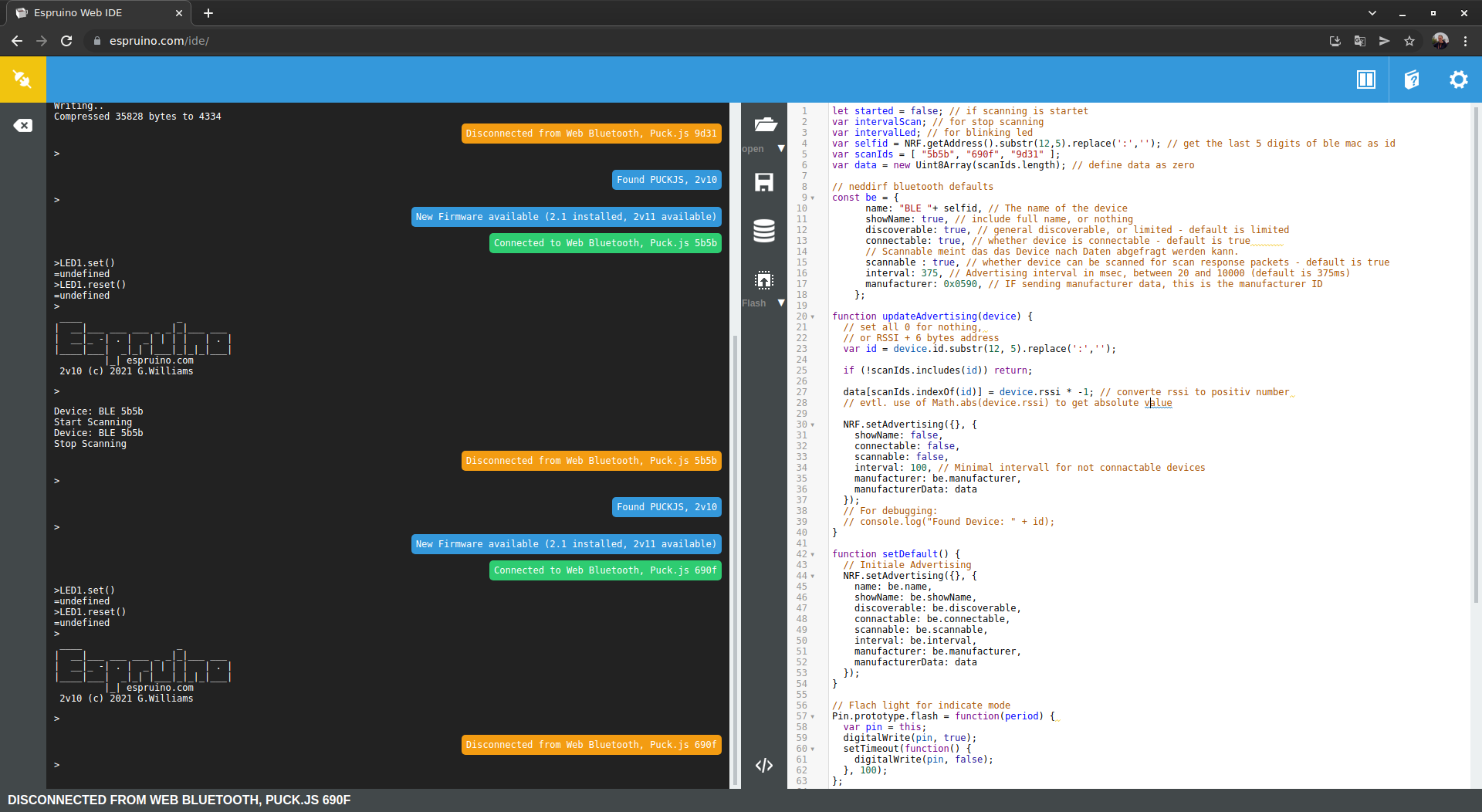
Task: Click the Connected Puck.js 690f notification
Action: tap(605, 570)
